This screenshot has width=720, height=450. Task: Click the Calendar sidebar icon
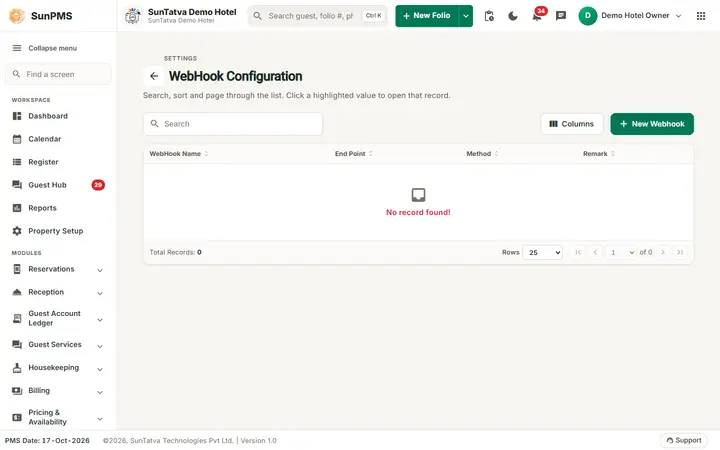point(17,139)
